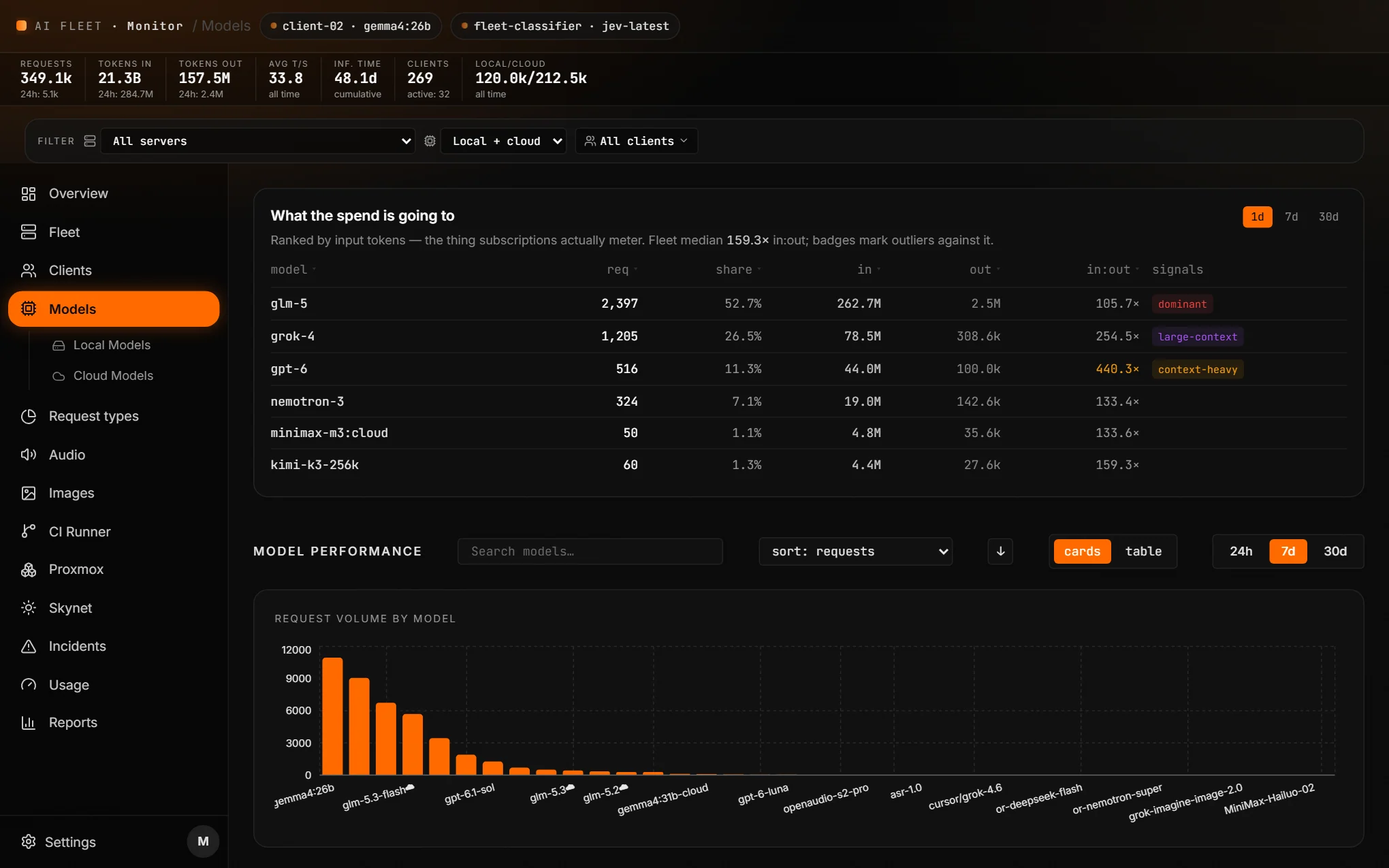Sort spend table by req column
Image resolution: width=1389 pixels, height=868 pixels.
(622, 270)
